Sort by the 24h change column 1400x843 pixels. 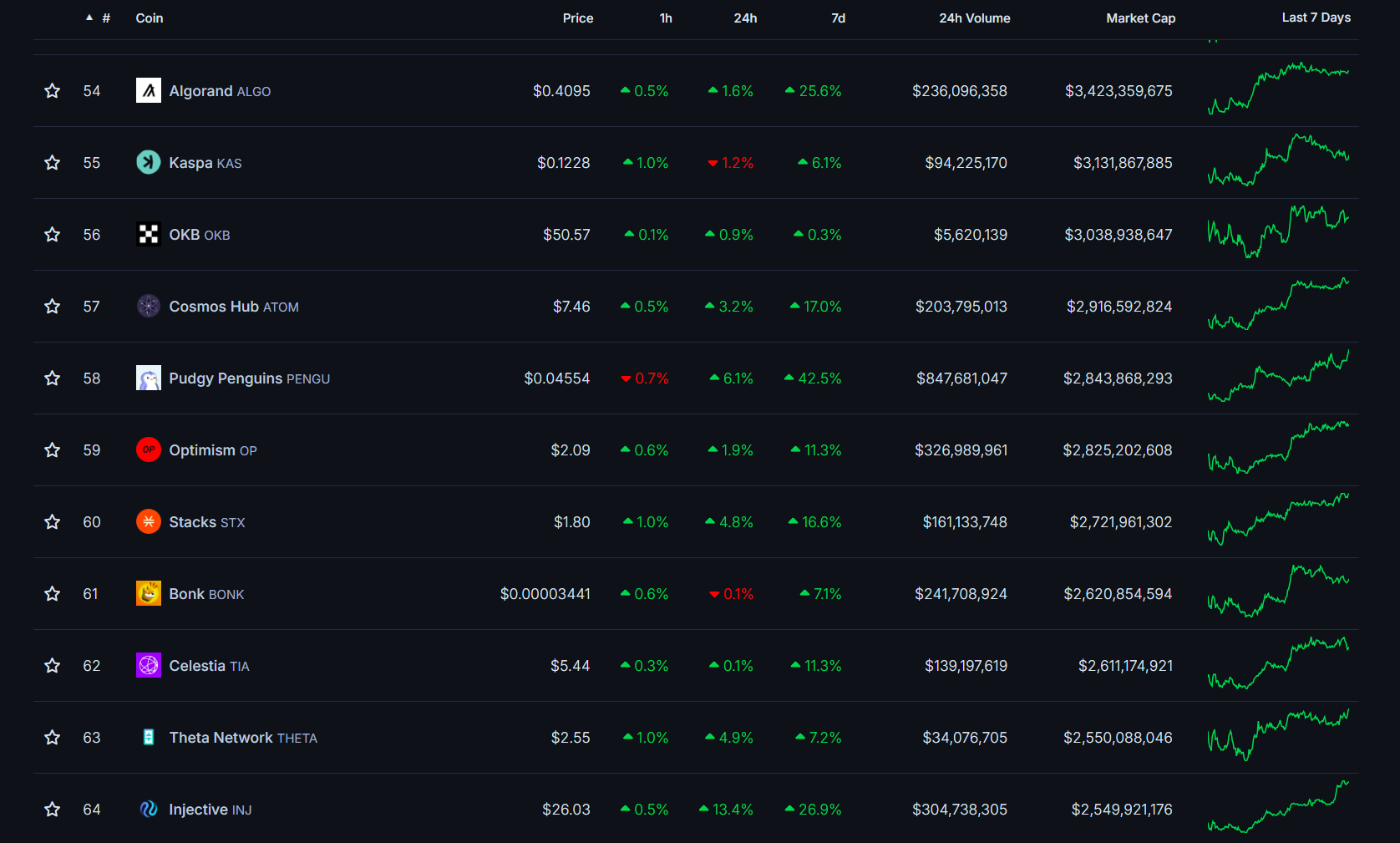[x=745, y=18]
